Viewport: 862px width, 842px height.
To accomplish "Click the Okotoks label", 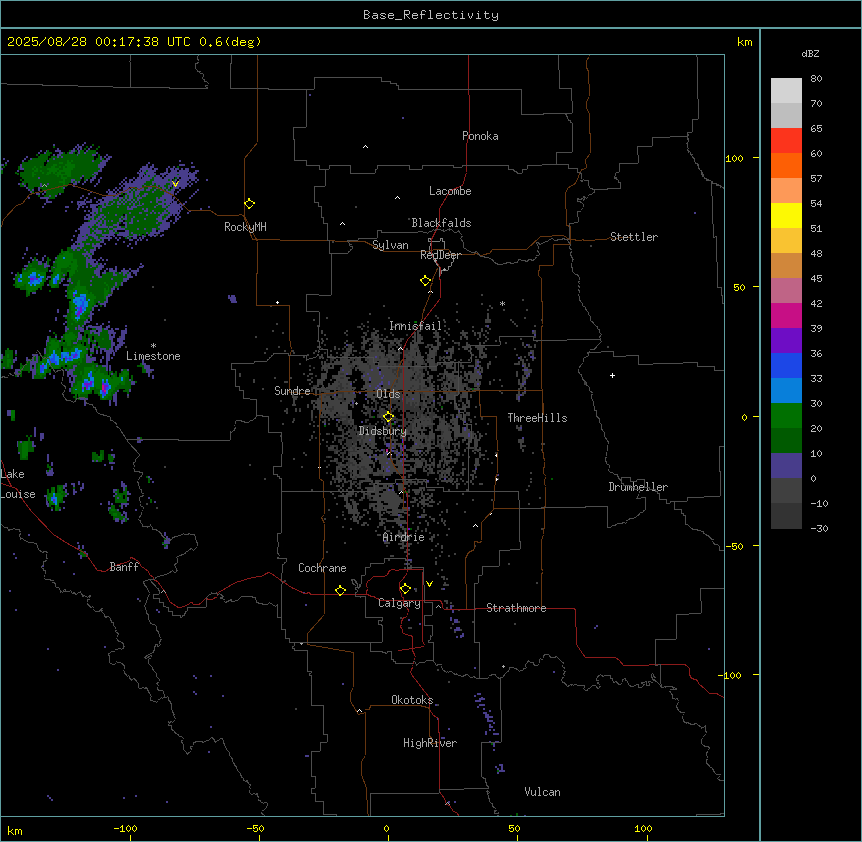I will pyautogui.click(x=412, y=700).
